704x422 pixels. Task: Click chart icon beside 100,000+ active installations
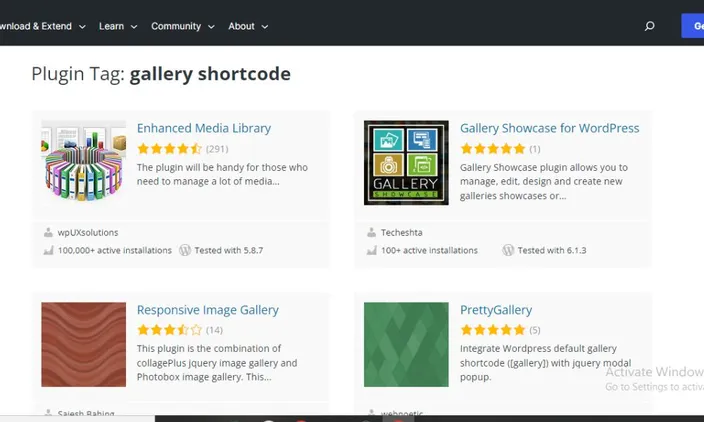click(48, 250)
